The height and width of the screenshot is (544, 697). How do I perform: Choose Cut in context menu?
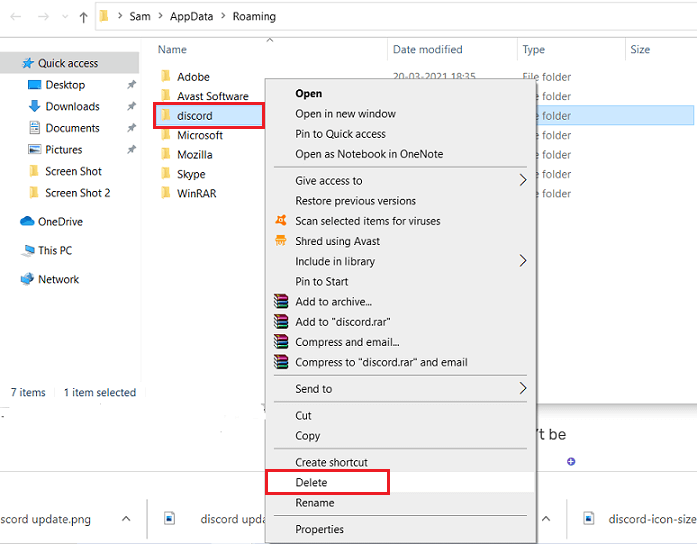pos(304,416)
